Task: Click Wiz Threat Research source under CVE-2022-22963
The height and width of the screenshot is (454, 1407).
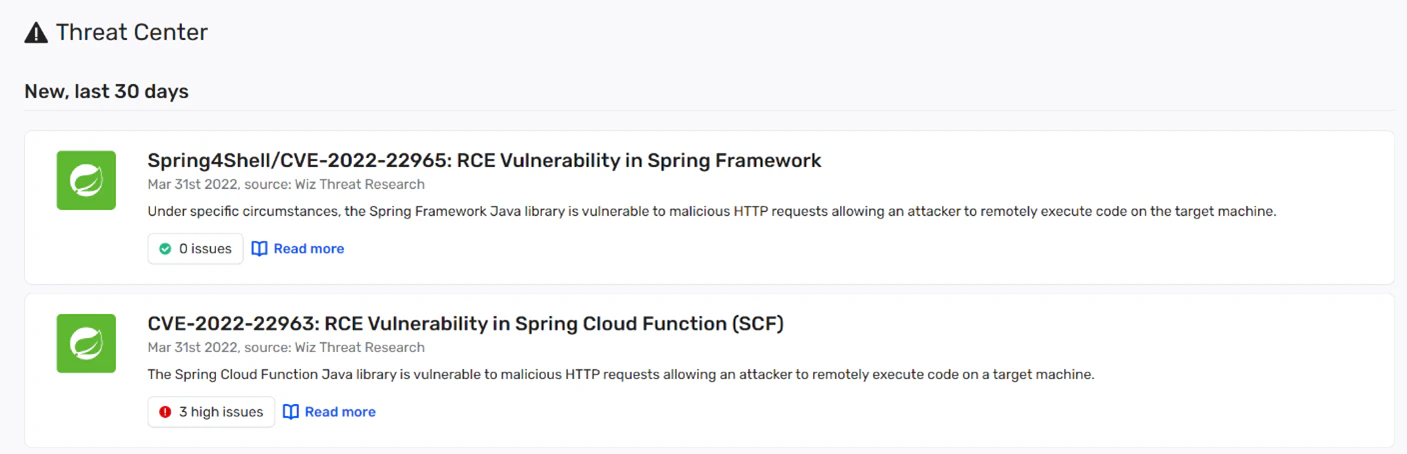Action: (x=360, y=347)
